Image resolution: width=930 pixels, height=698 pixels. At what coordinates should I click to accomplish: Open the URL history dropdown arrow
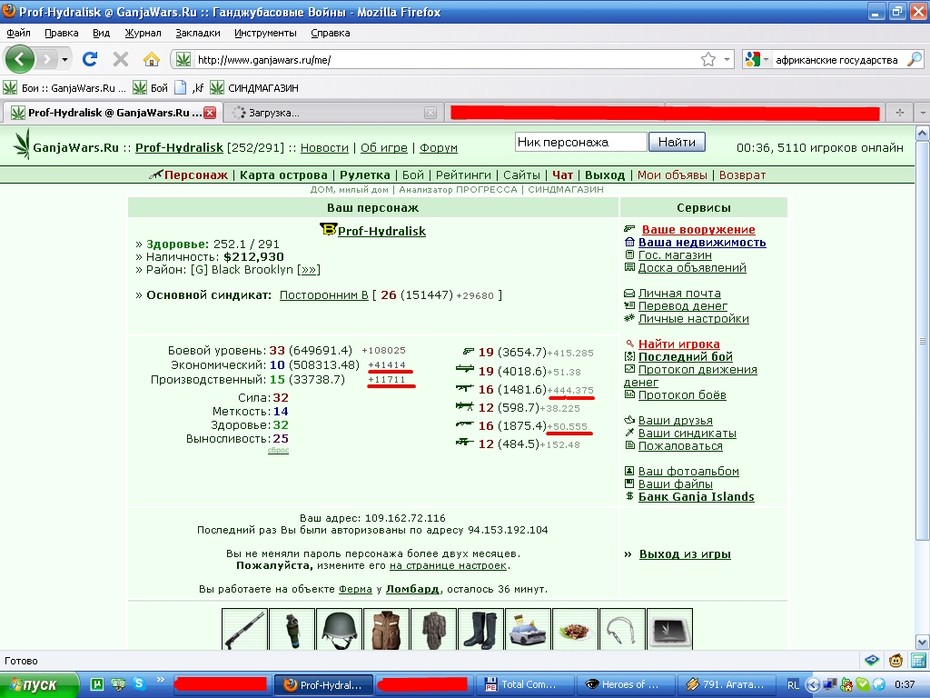pos(727,59)
